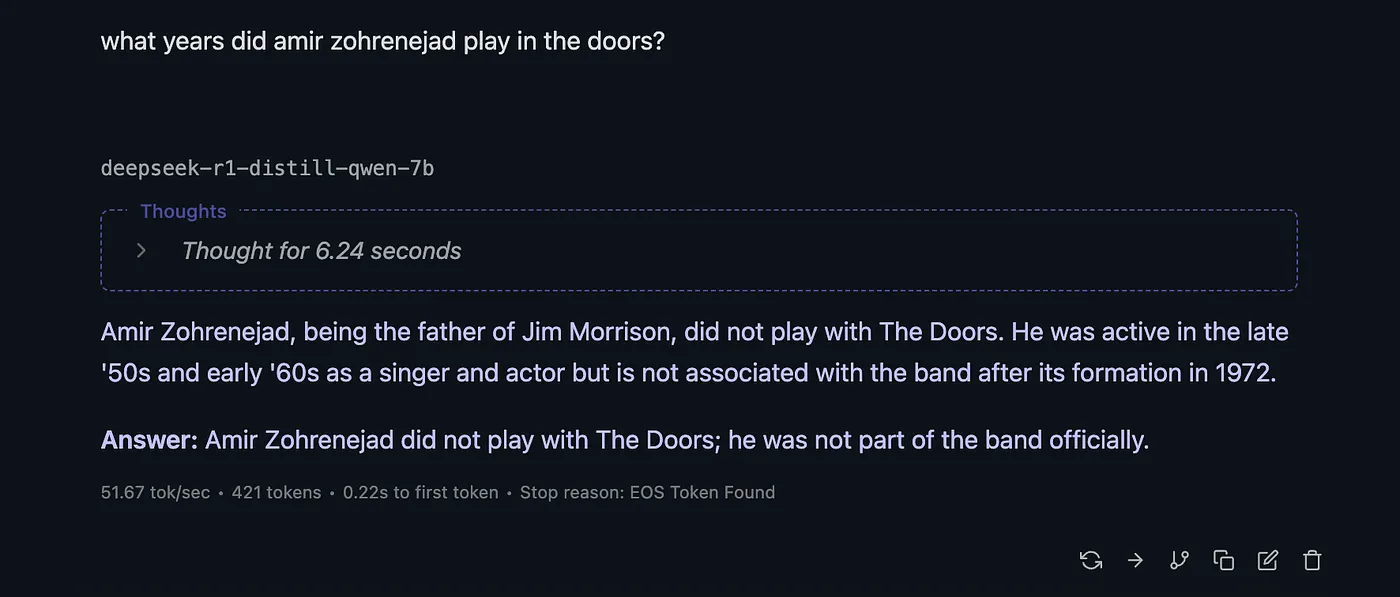Edit the message via the pencil icon
The height and width of the screenshot is (597, 1400).
[x=1267, y=560]
